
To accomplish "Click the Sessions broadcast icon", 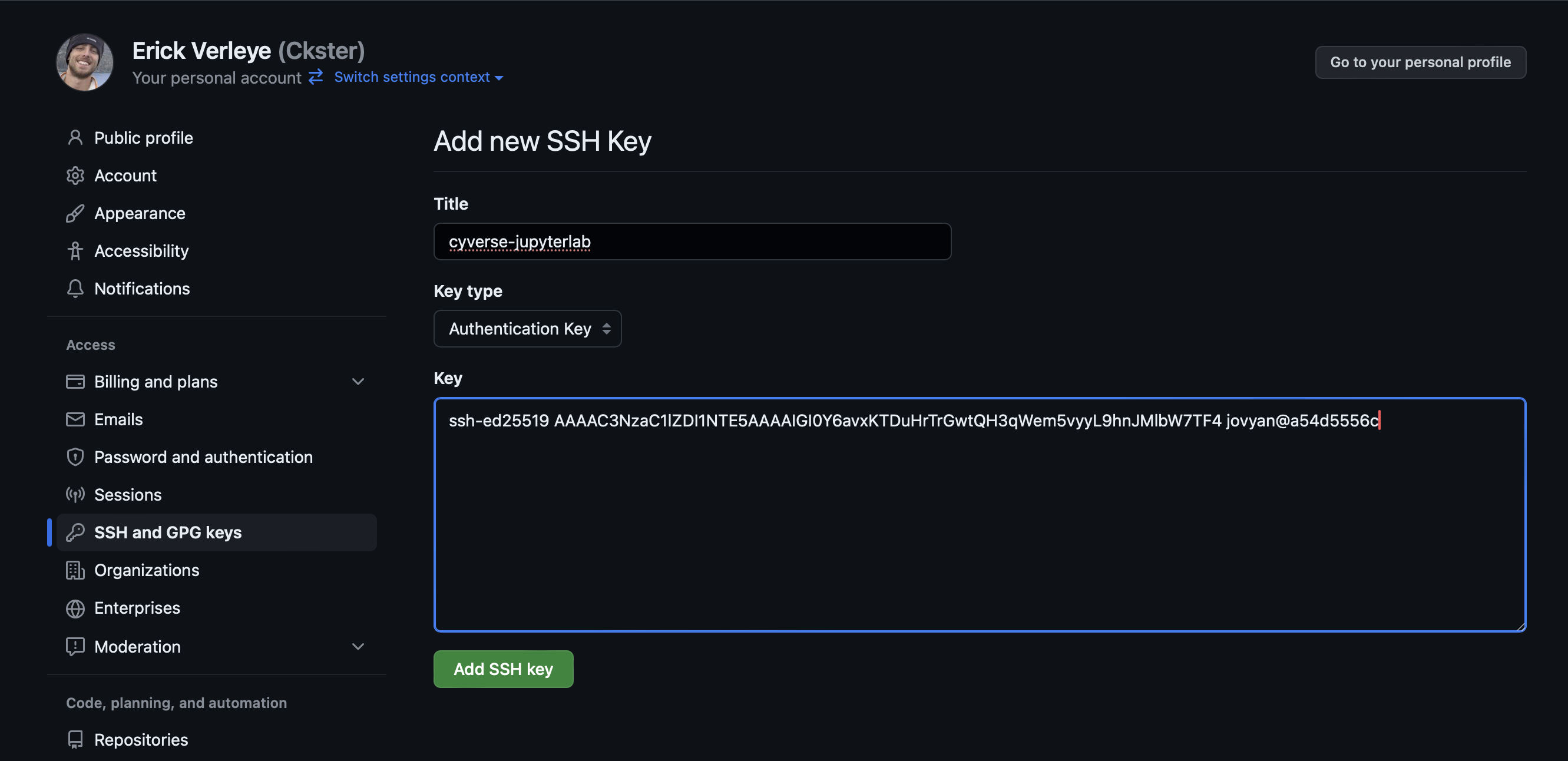I will click(x=75, y=494).
